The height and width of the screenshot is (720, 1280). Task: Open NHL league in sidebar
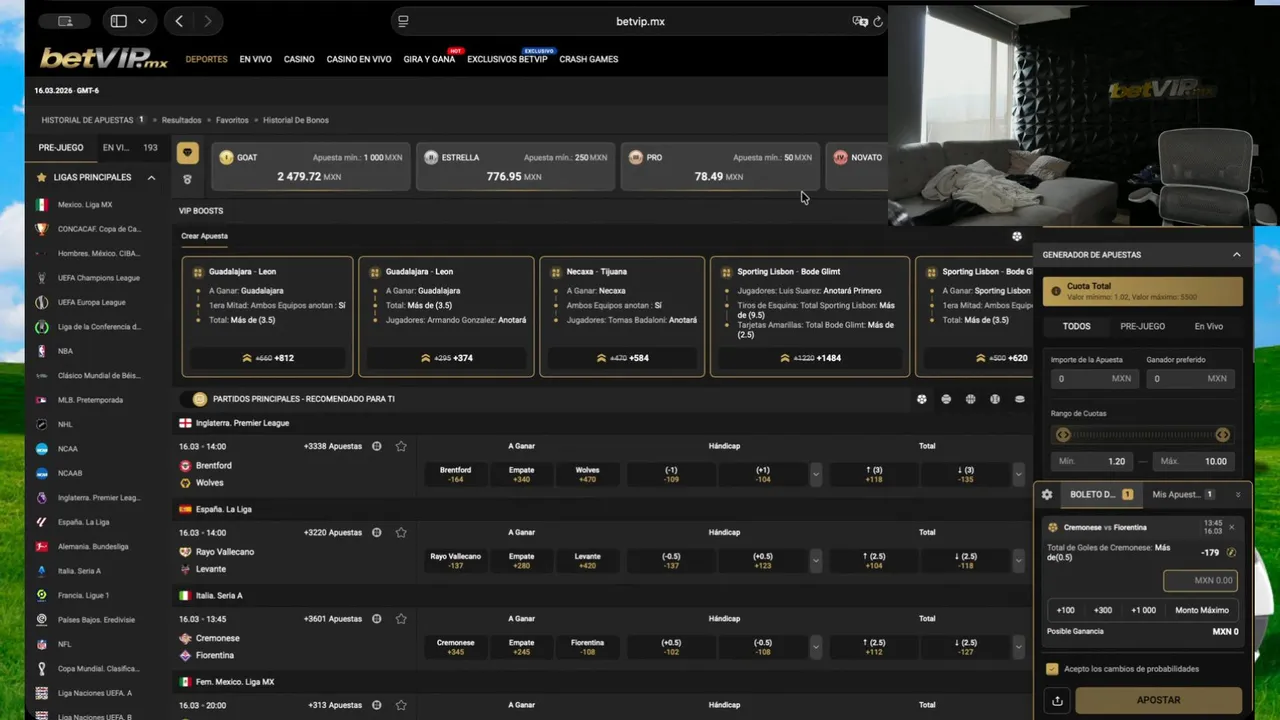point(65,424)
